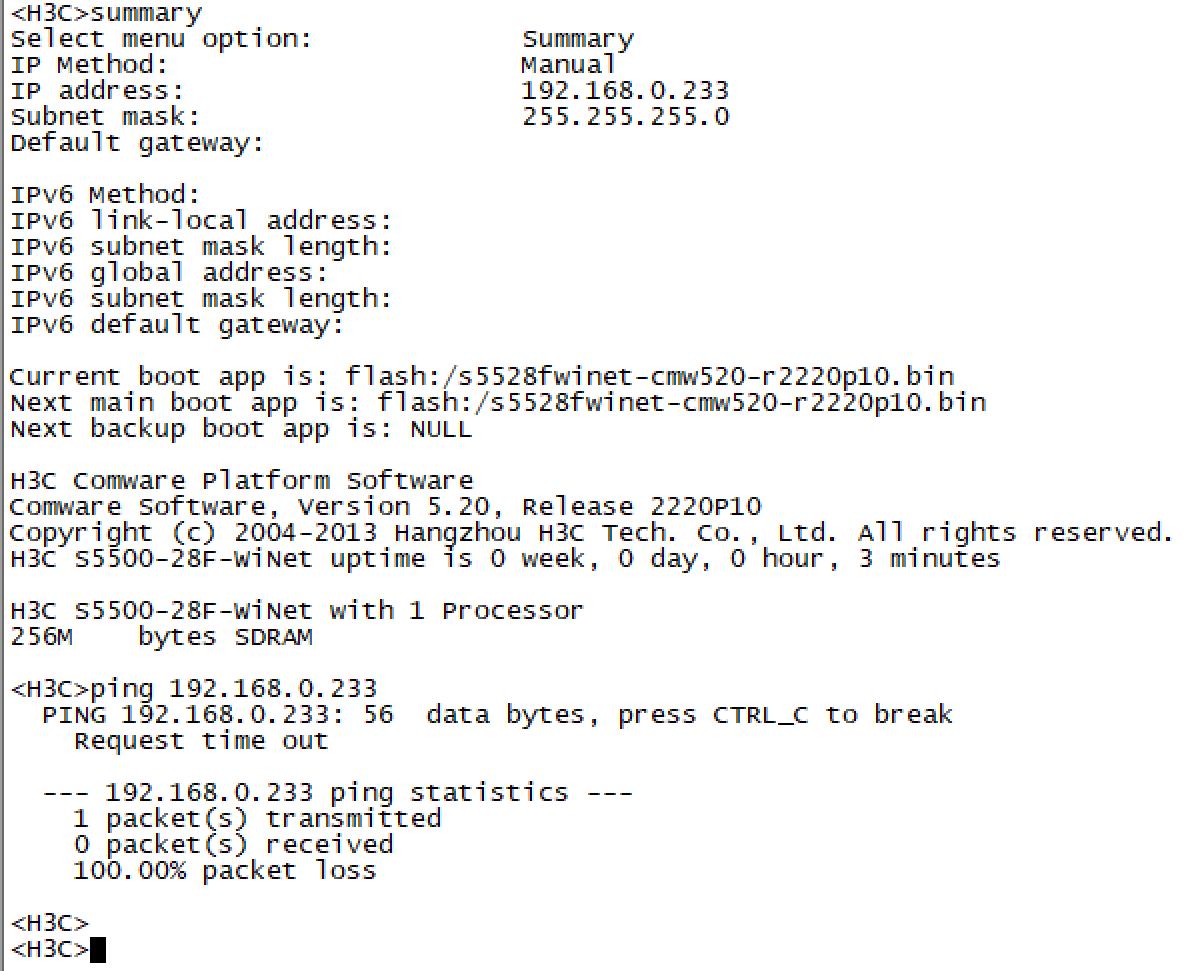Image resolution: width=1192 pixels, height=971 pixels.
Task: Click the NULL backup boot app value
Action: pyautogui.click(x=440, y=429)
